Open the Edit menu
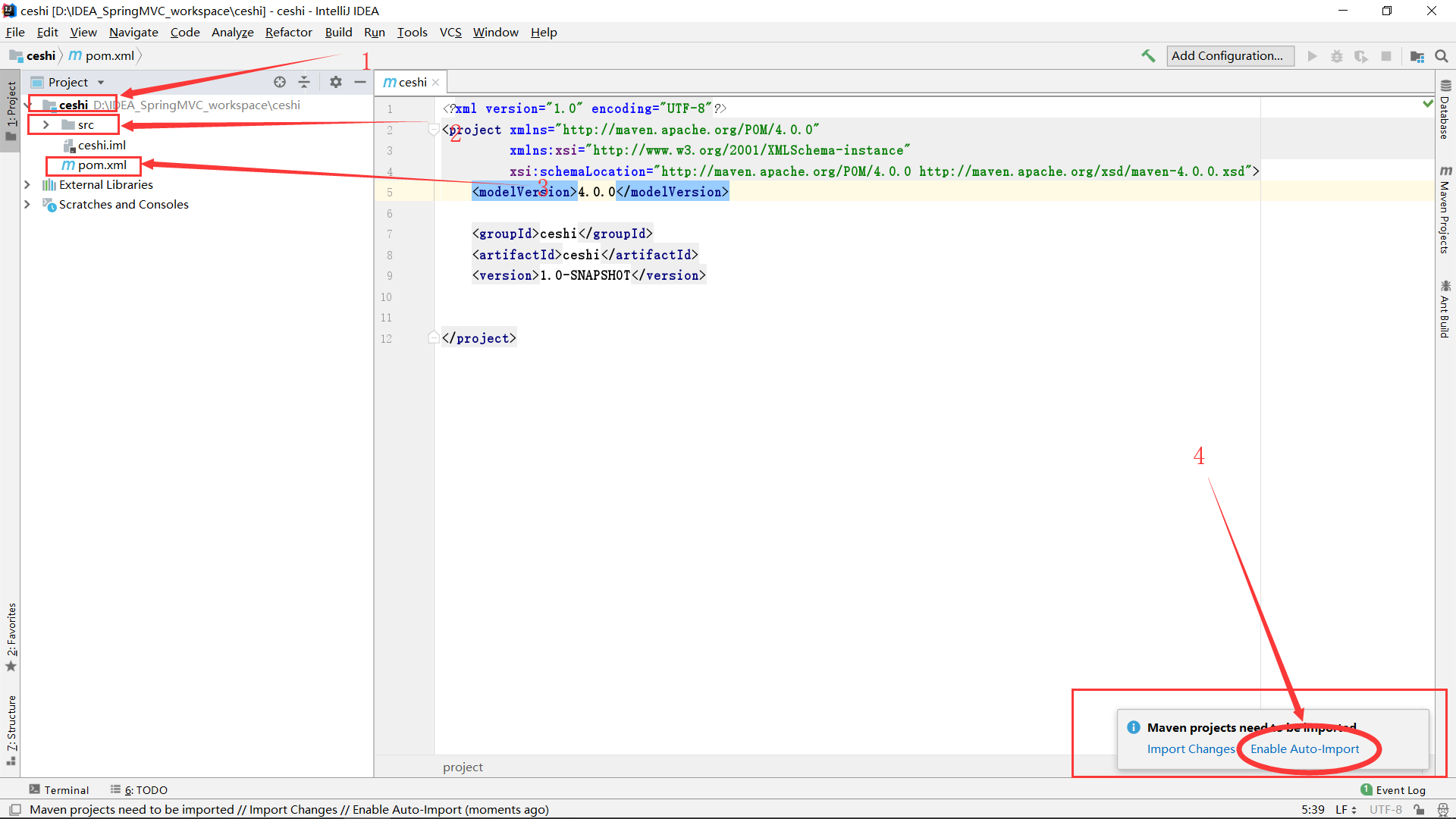The image size is (1456, 819). click(47, 32)
